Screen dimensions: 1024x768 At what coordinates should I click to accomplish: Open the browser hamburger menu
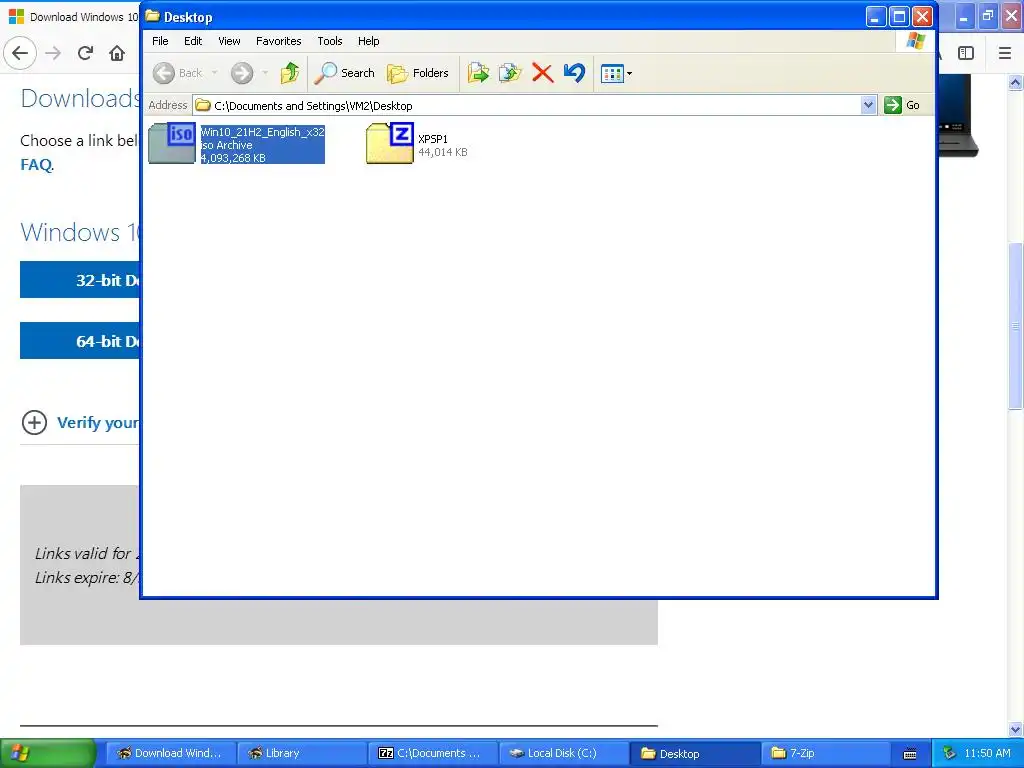(x=1005, y=53)
